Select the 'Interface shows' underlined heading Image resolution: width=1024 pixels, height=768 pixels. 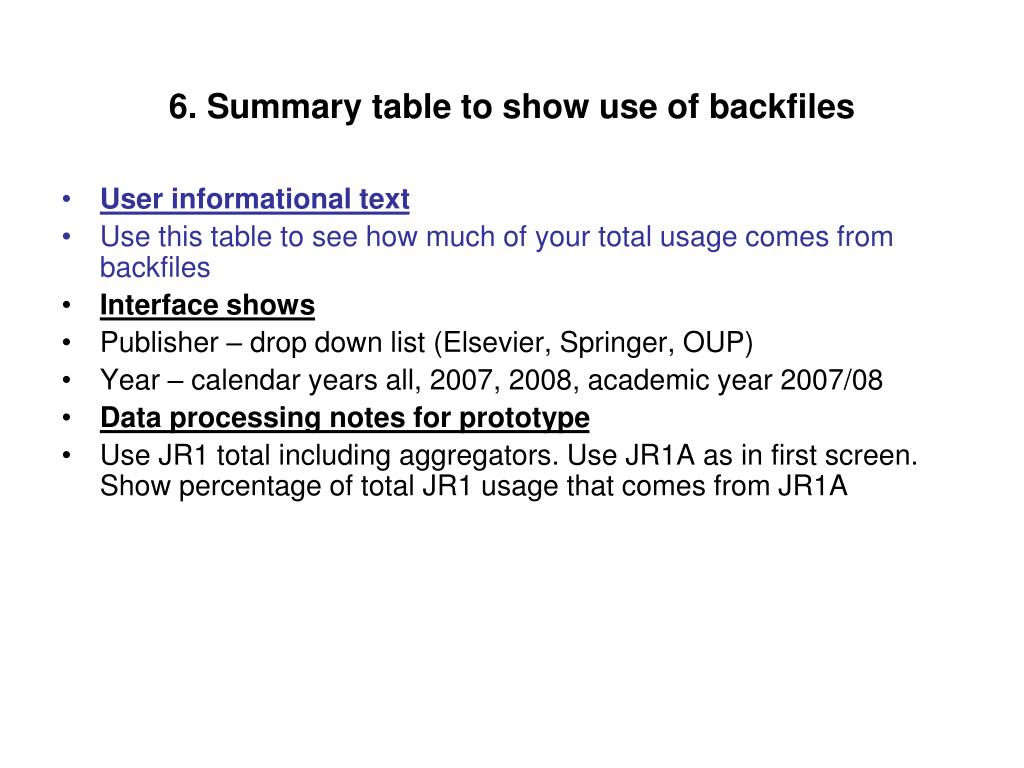(x=207, y=306)
